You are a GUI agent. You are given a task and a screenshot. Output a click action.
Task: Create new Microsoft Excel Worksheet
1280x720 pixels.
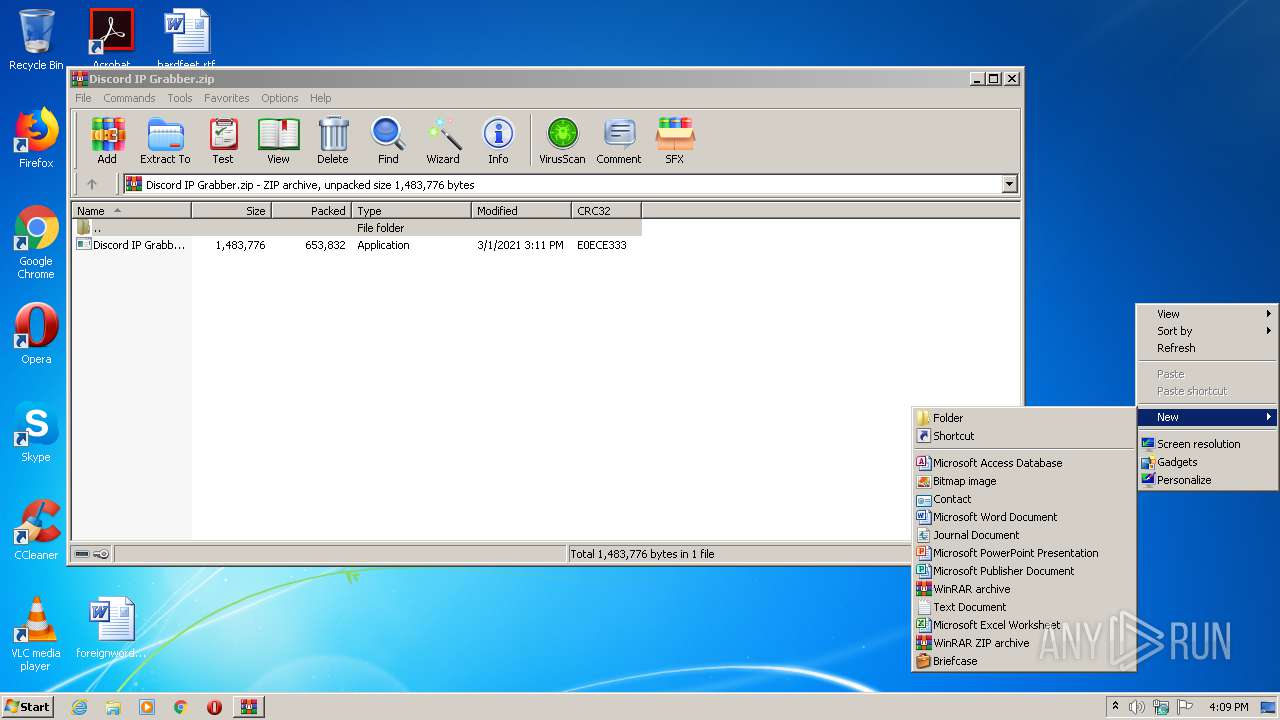pos(1024,625)
